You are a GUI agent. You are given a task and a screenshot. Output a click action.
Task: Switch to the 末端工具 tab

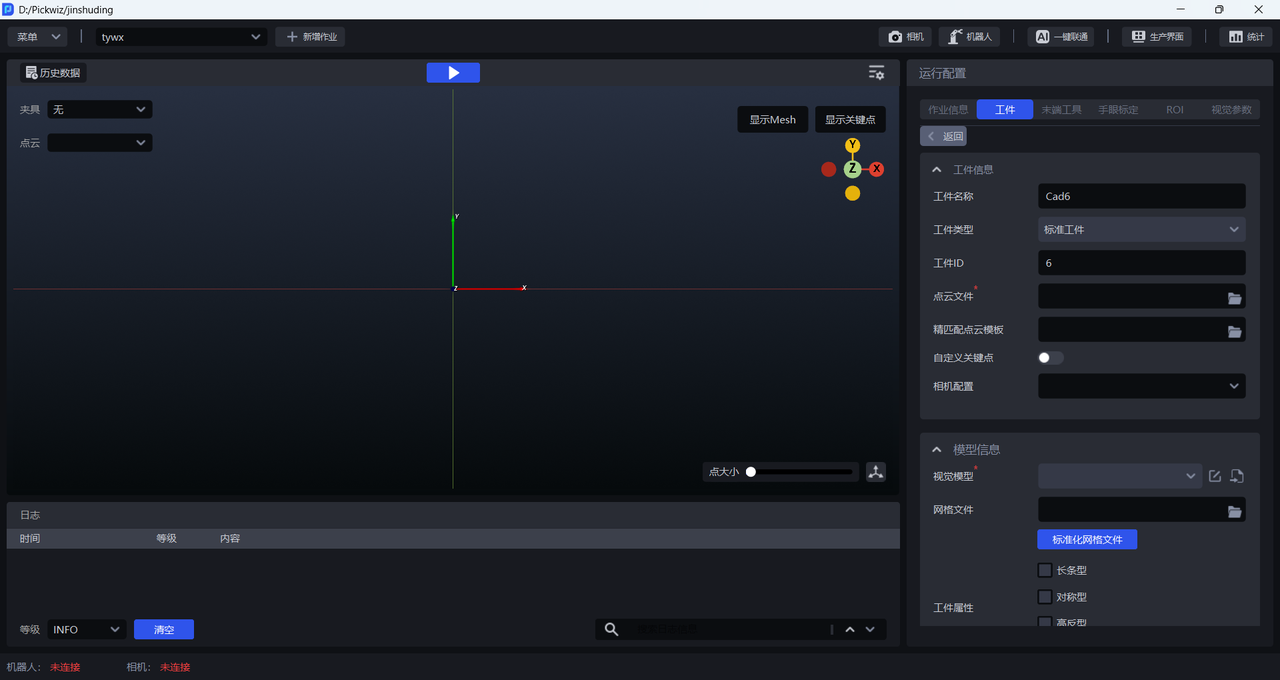[x=1061, y=110]
